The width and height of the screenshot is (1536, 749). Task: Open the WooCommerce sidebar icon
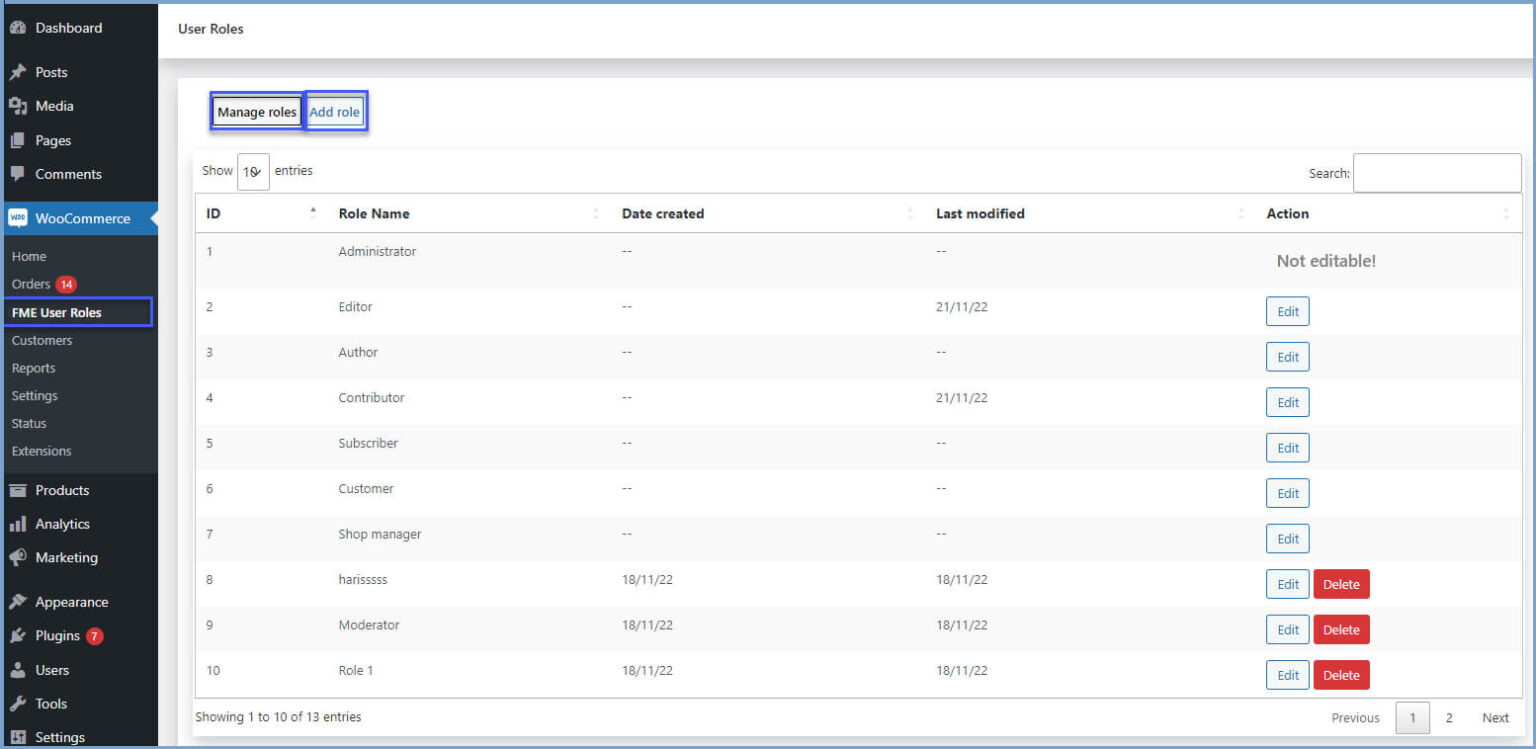click(x=17, y=218)
